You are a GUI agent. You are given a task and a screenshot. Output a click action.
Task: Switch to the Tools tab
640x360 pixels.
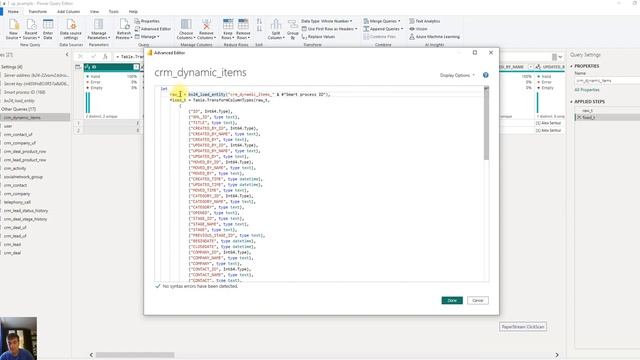click(x=113, y=11)
